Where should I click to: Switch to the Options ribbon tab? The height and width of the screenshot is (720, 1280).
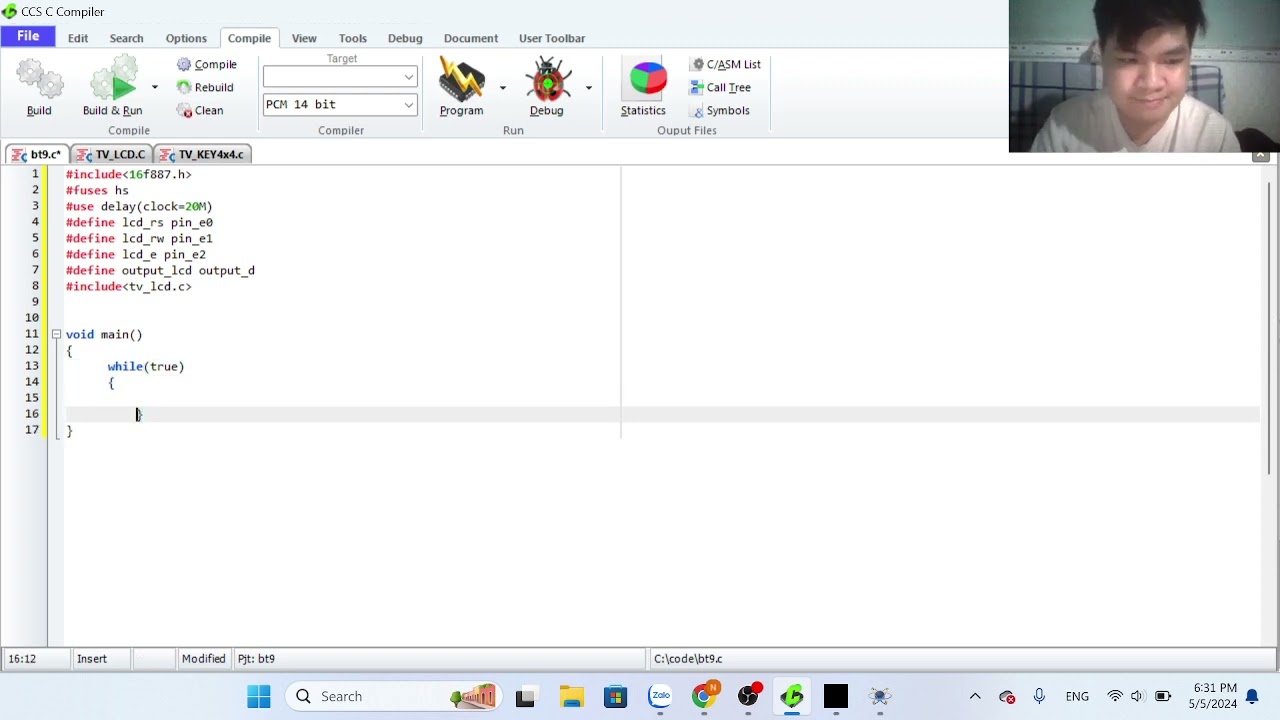pos(186,38)
